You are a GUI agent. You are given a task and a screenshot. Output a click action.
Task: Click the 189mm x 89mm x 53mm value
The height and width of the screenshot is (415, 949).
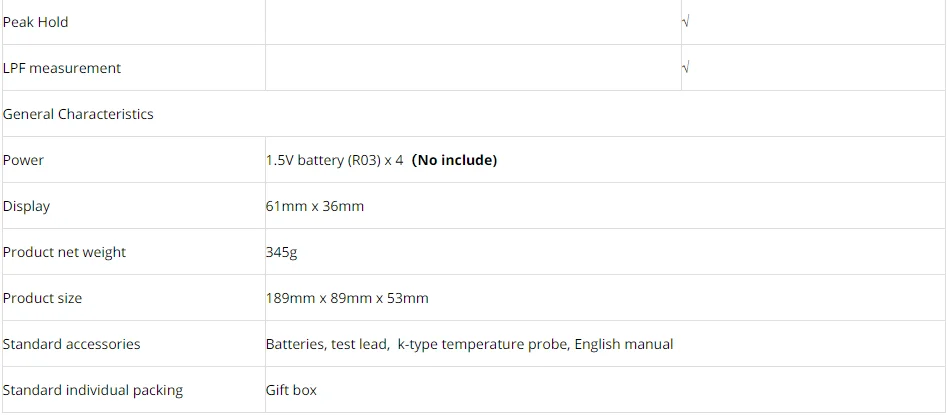click(x=347, y=298)
